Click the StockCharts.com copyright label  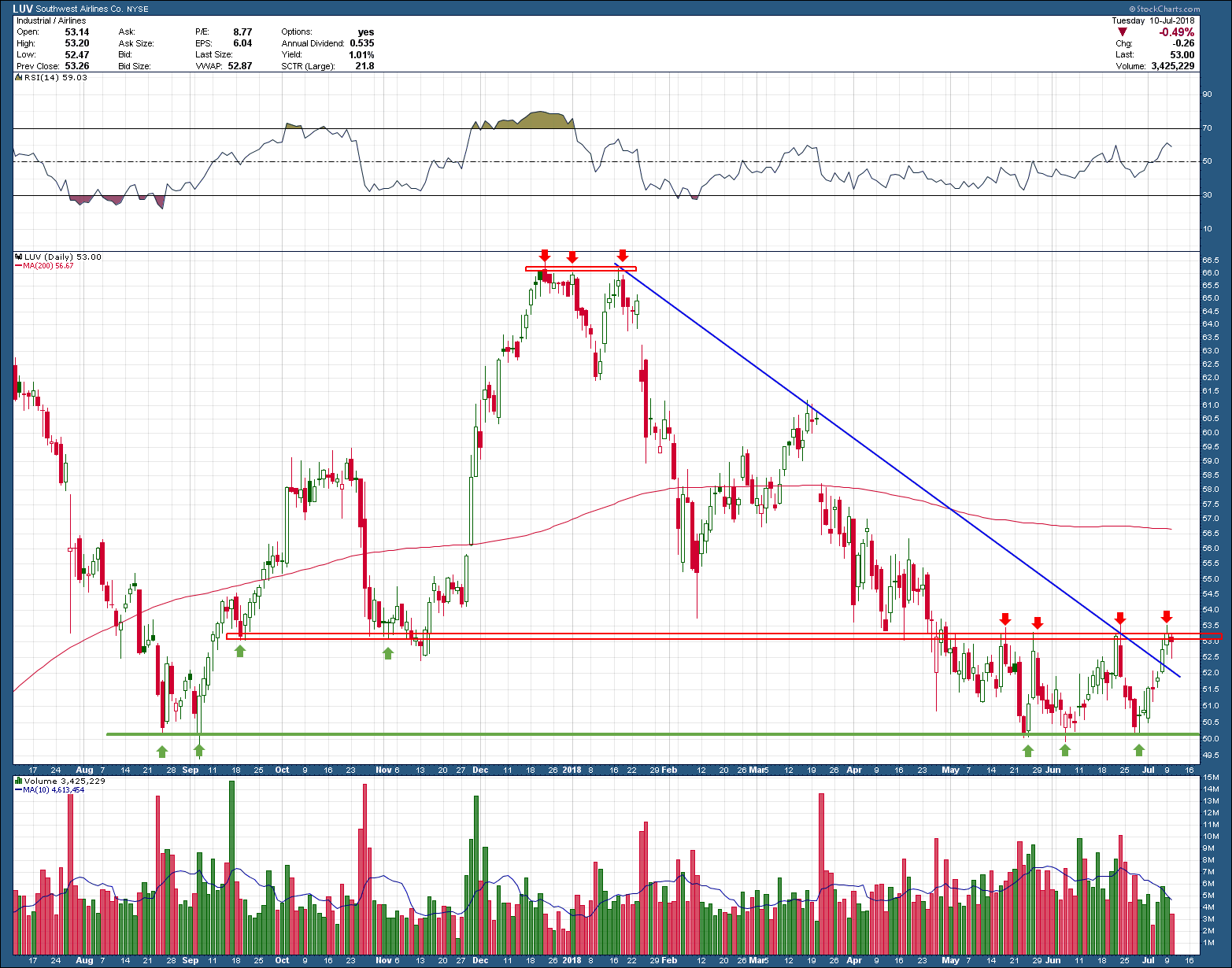[1167, 9]
